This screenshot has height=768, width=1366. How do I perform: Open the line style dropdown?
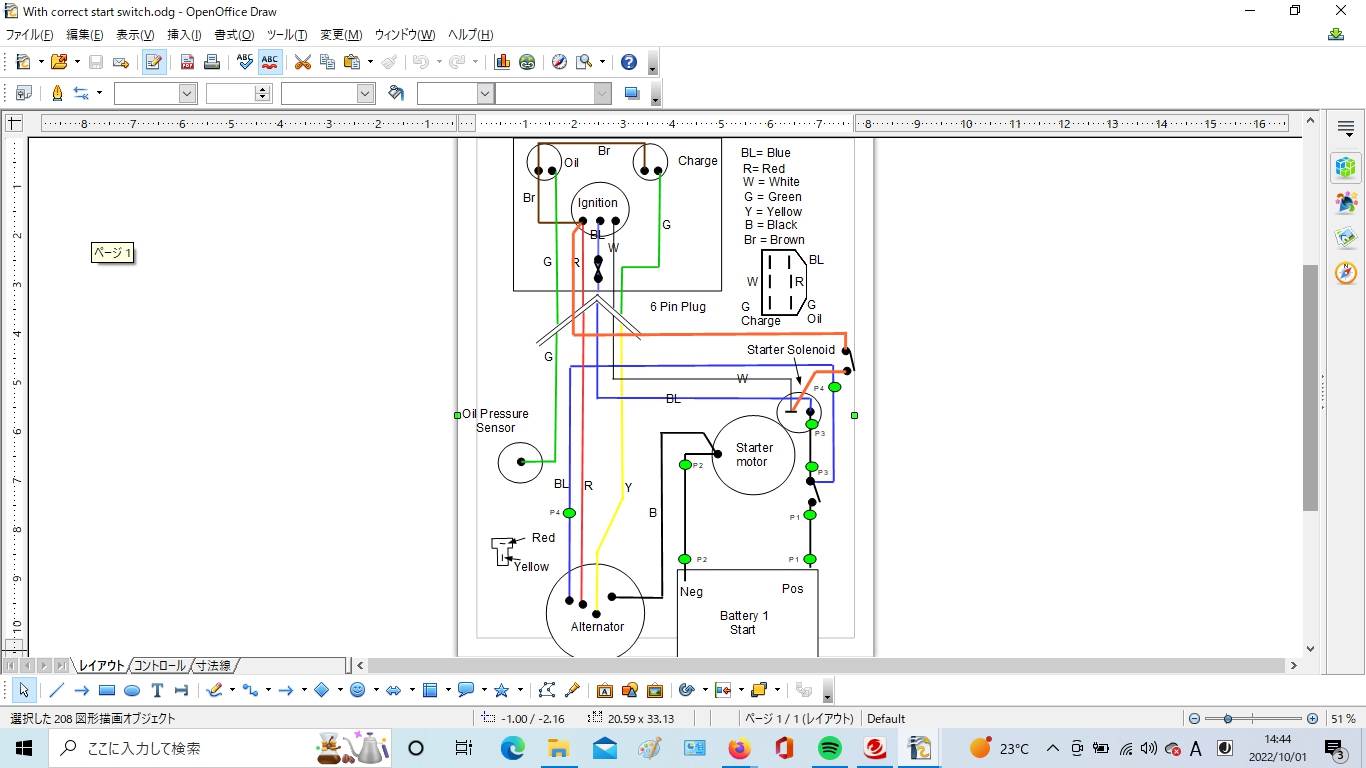(x=187, y=93)
